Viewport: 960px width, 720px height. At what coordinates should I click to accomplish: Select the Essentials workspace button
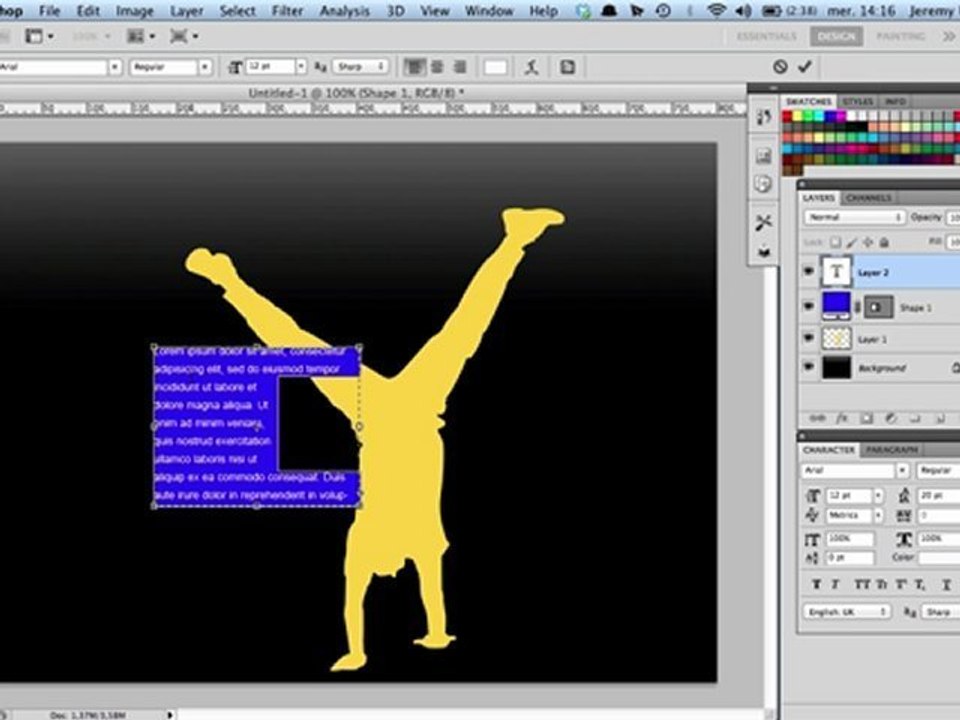click(767, 36)
